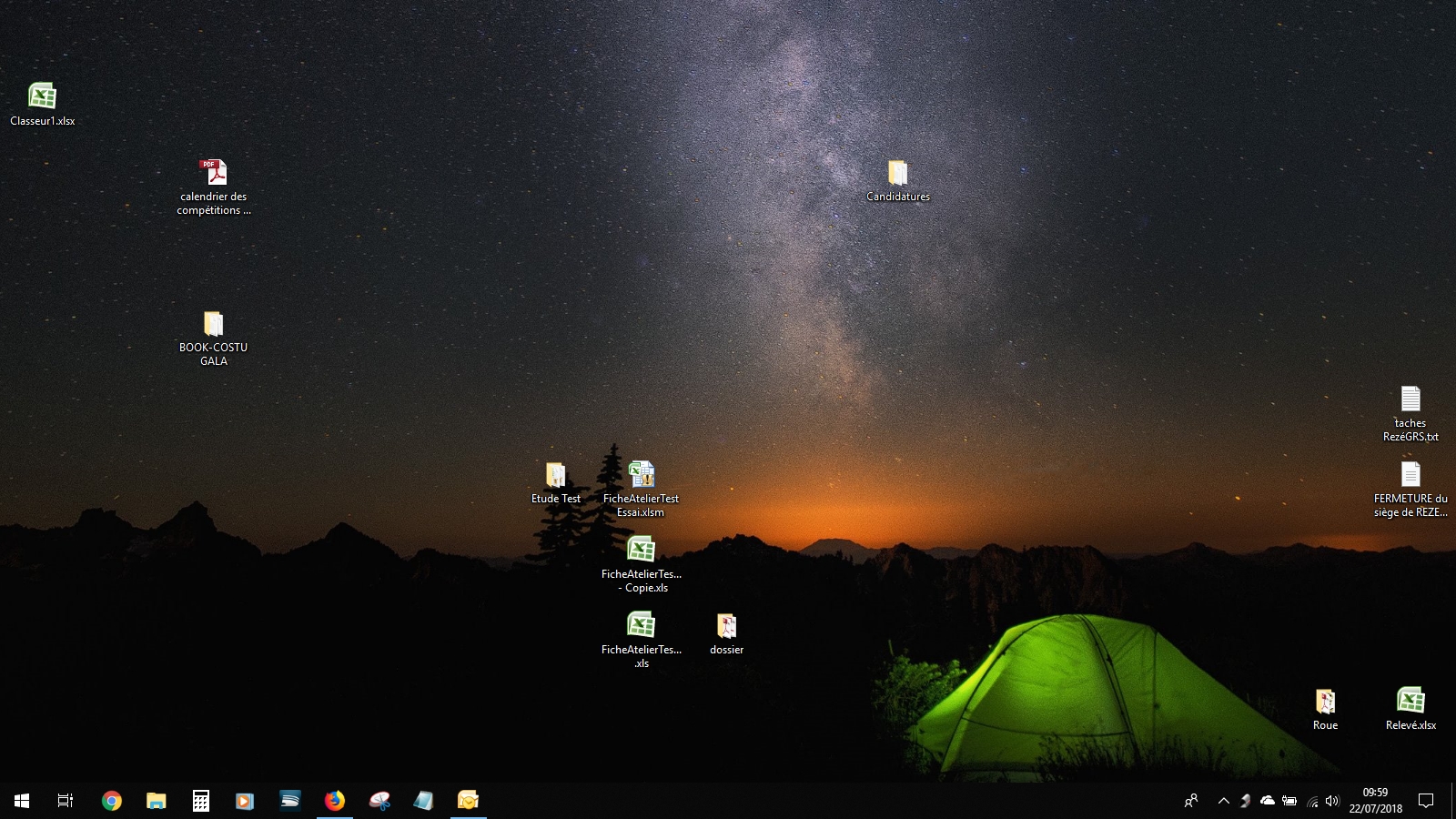Select the FicheAtelierTes... .xls file below Copie

click(642, 640)
